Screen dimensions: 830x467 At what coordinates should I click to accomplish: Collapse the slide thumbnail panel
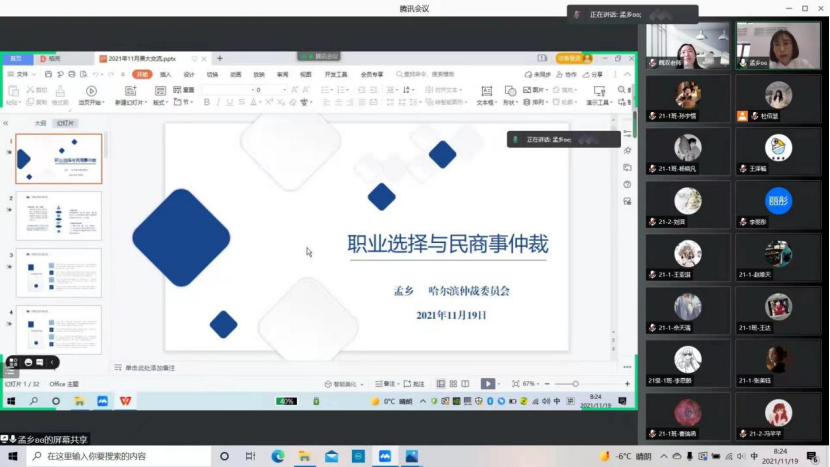(x=7, y=123)
